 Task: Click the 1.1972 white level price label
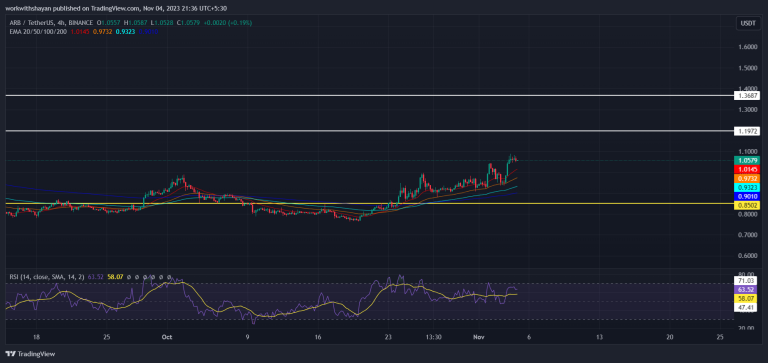(x=747, y=131)
